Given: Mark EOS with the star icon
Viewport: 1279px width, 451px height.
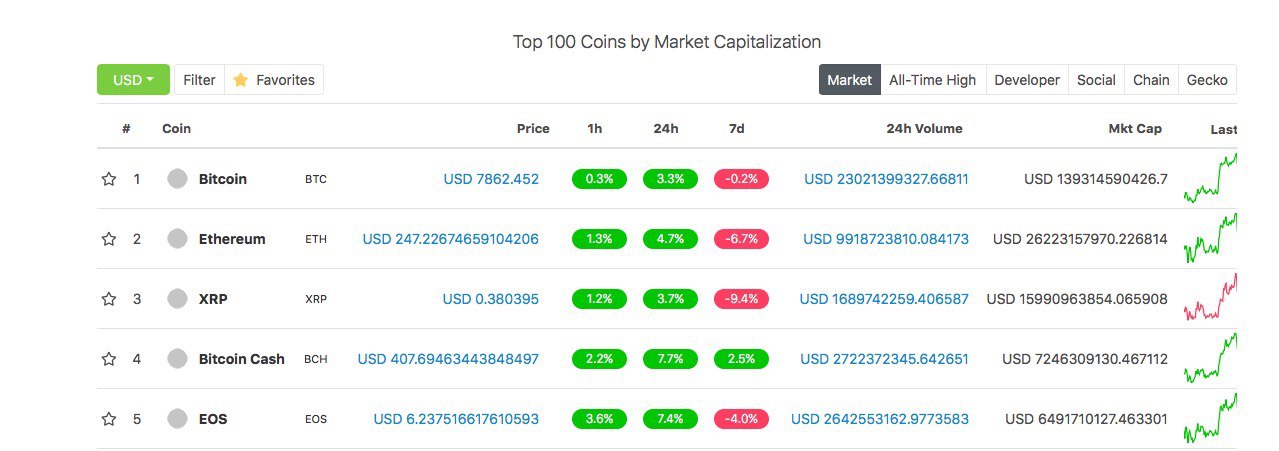Looking at the screenshot, I should pyautogui.click(x=109, y=419).
